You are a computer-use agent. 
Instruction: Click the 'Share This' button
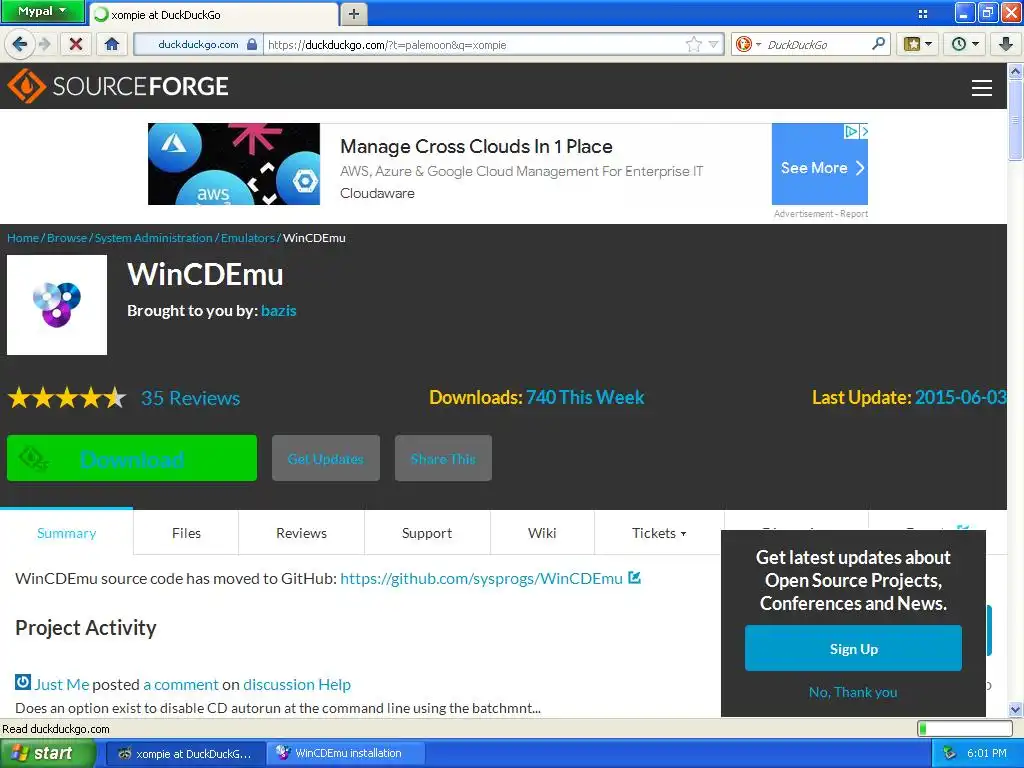pyautogui.click(x=443, y=458)
